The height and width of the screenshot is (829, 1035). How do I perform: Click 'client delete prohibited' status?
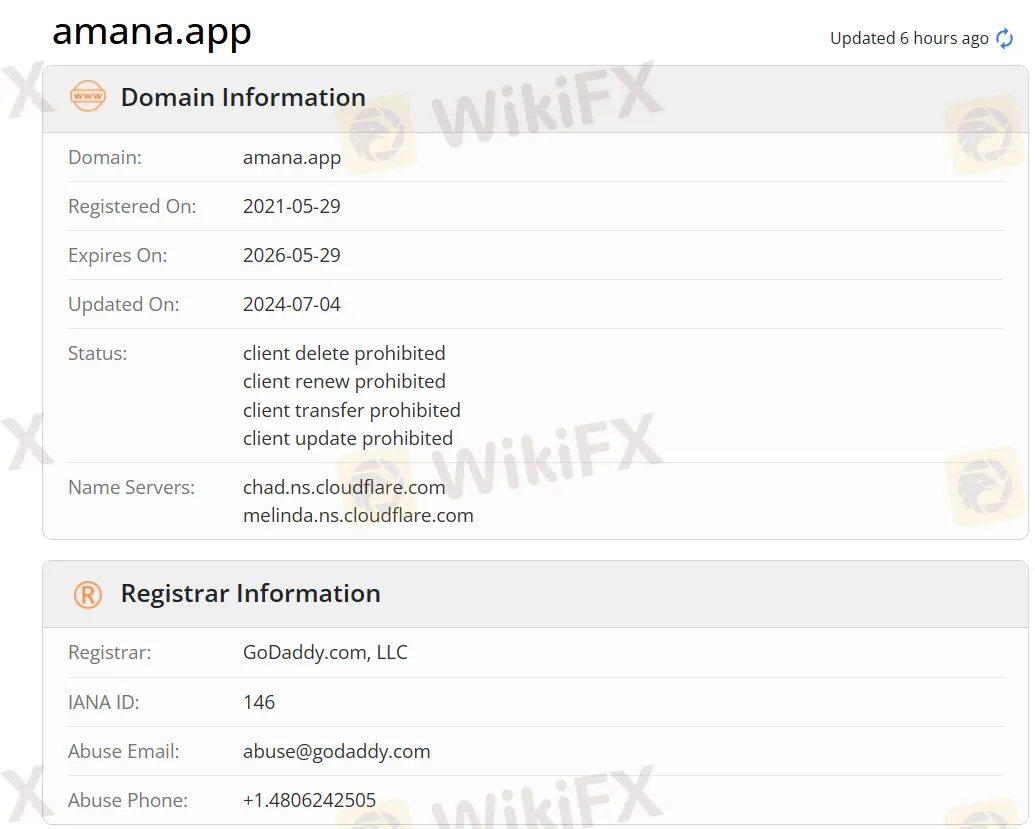[344, 353]
